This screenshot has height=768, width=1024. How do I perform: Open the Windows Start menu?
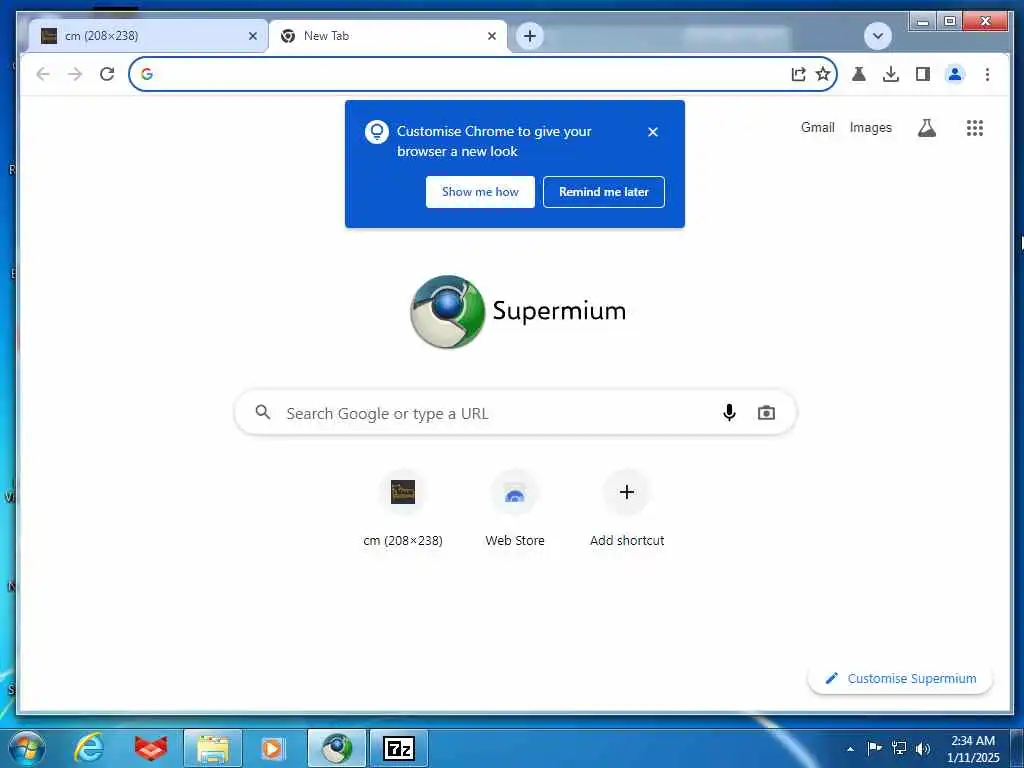27,748
